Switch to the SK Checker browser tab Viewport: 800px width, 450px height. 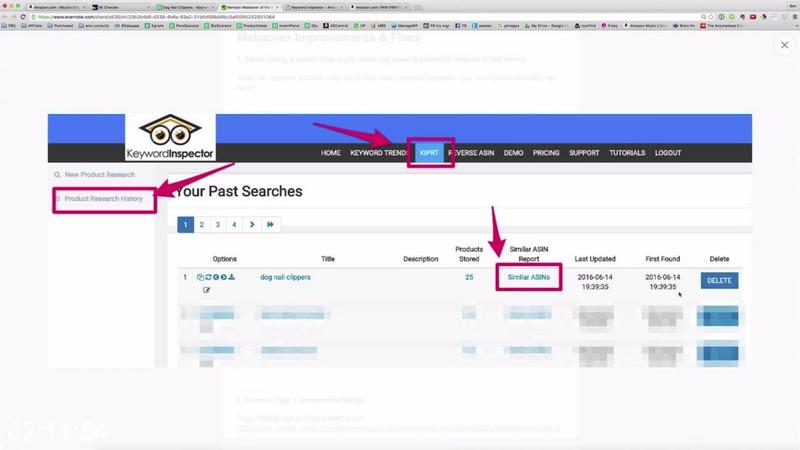(x=119, y=7)
